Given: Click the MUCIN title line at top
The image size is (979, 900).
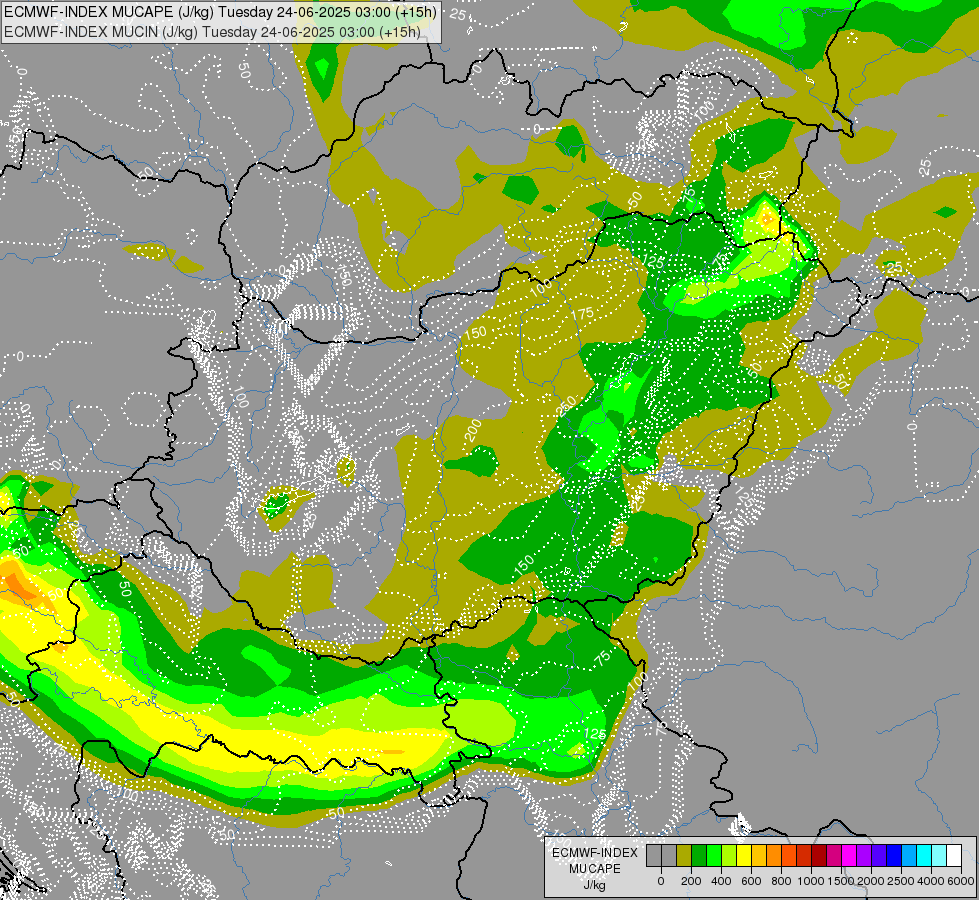Looking at the screenshot, I should click(212, 32).
